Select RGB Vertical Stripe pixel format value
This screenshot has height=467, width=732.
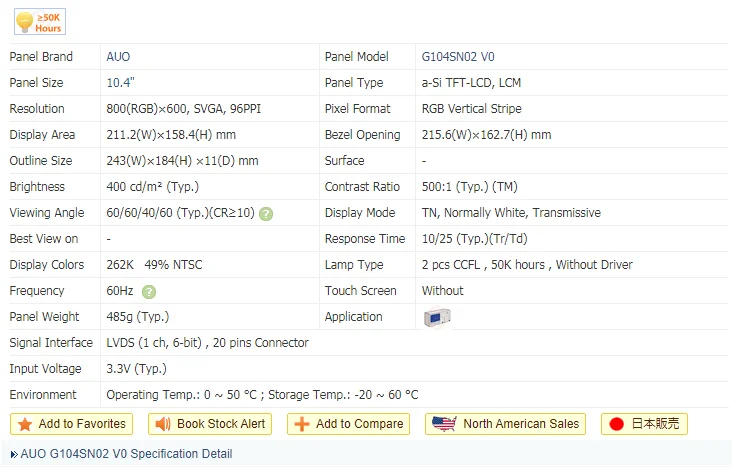[472, 109]
